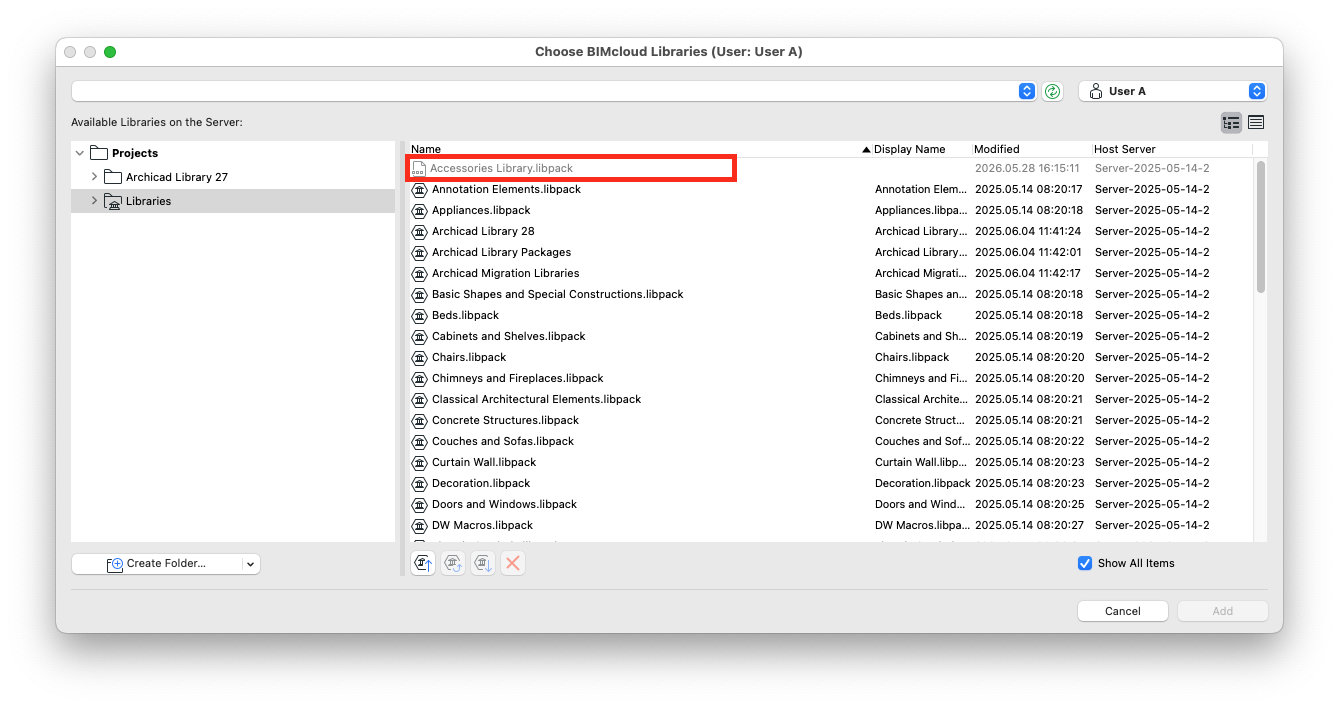The image size is (1339, 707).
Task: Click the DW Macros.libpack library icon
Action: [x=420, y=526]
